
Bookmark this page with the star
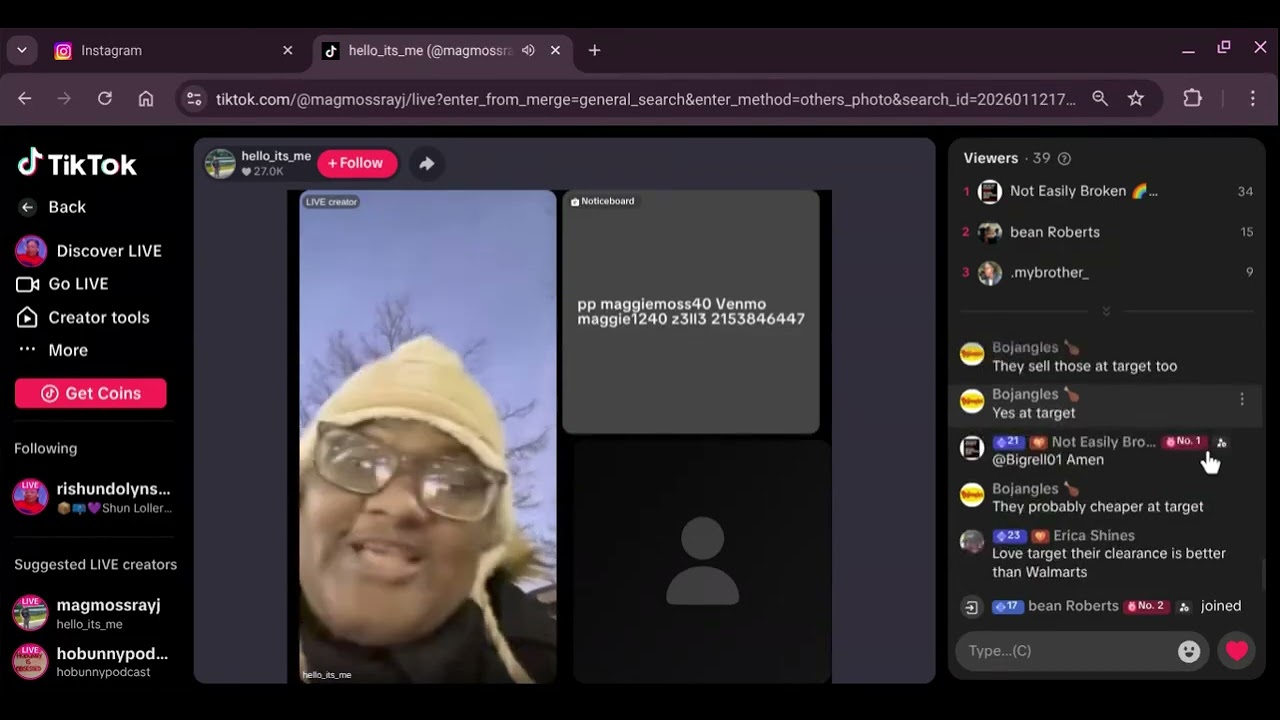(1136, 98)
